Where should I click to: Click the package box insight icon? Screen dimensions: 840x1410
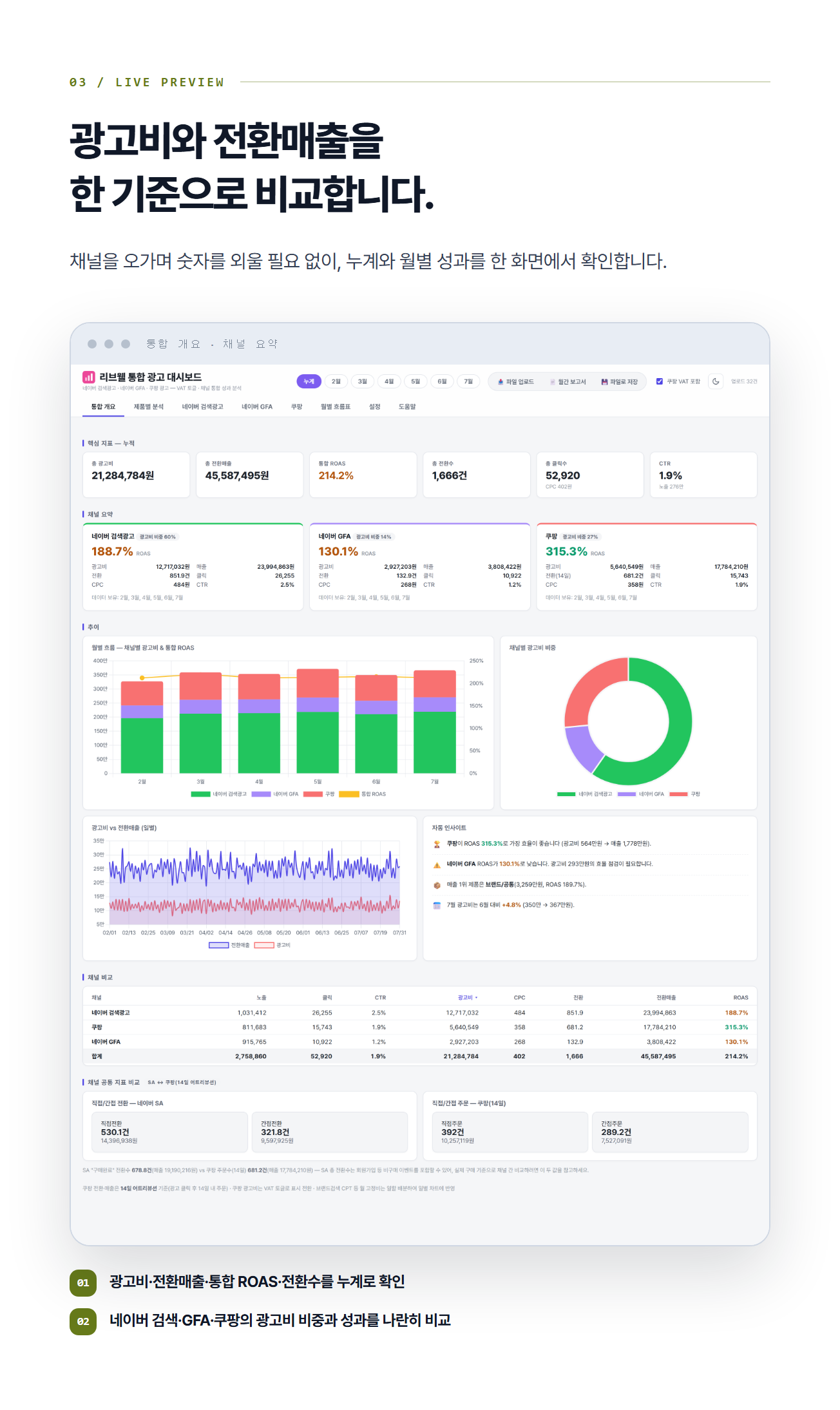click(x=437, y=885)
